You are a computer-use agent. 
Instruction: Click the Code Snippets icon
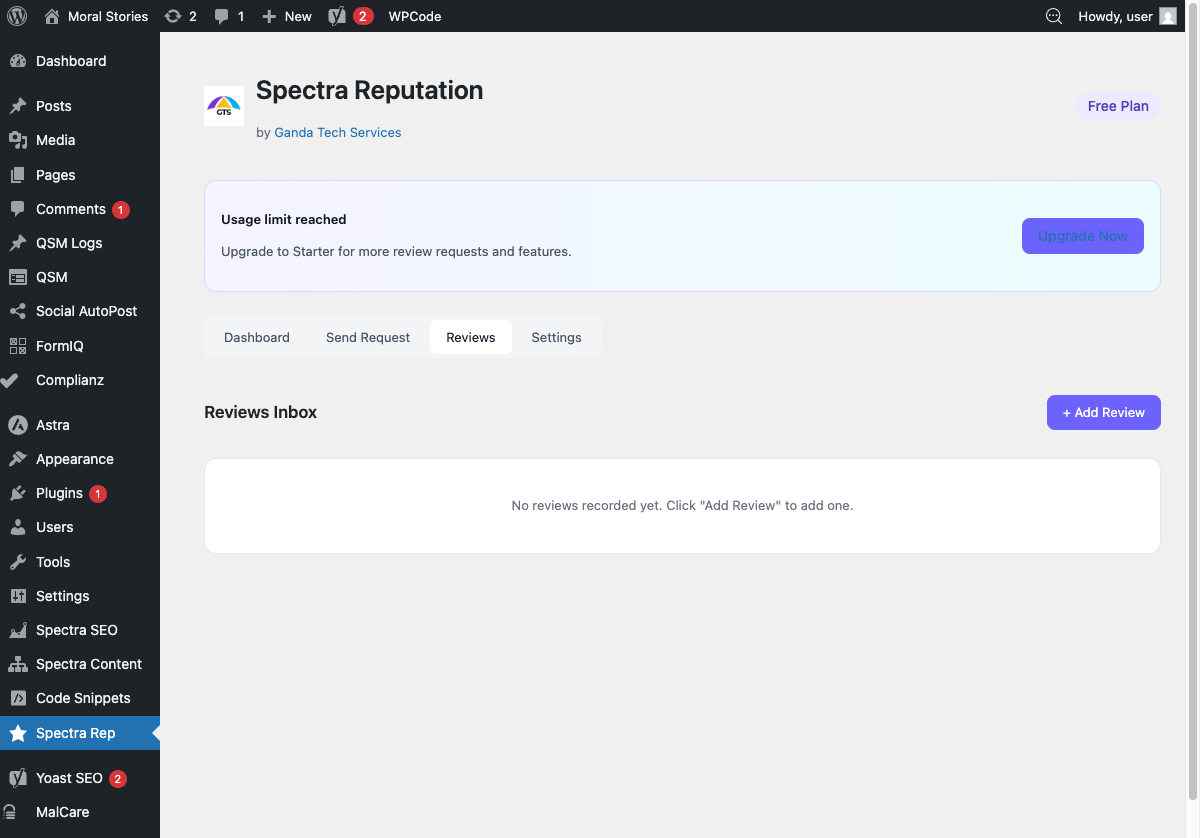click(x=18, y=698)
